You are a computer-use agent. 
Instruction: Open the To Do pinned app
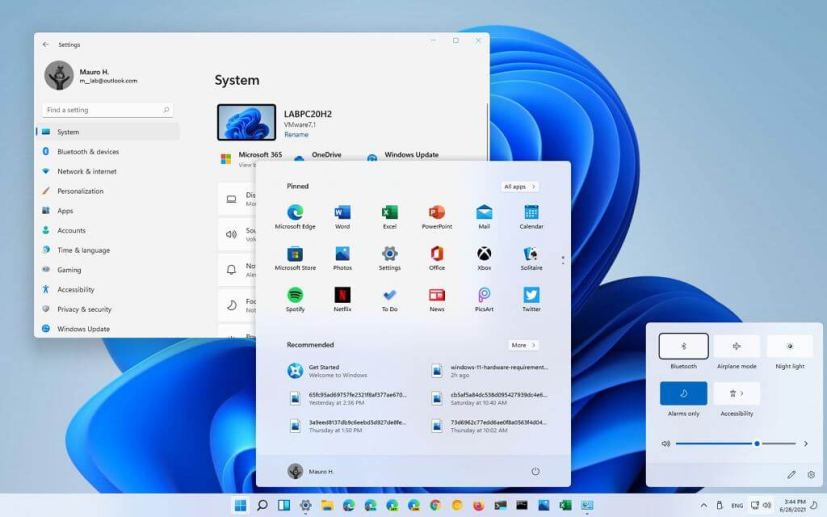(x=390, y=300)
